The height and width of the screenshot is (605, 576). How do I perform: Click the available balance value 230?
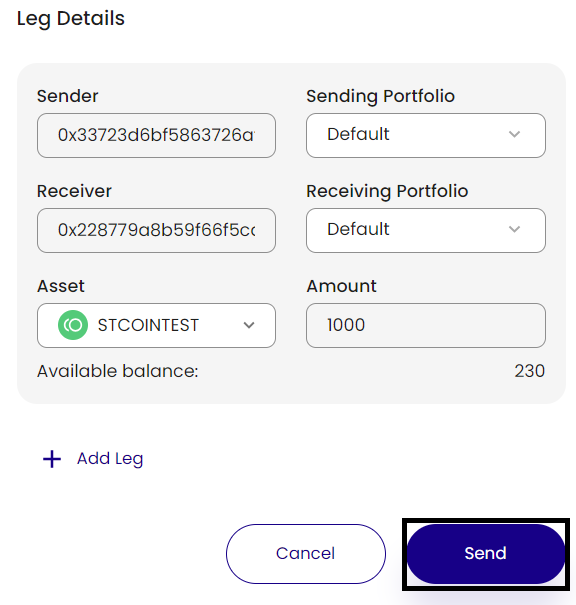[529, 371]
